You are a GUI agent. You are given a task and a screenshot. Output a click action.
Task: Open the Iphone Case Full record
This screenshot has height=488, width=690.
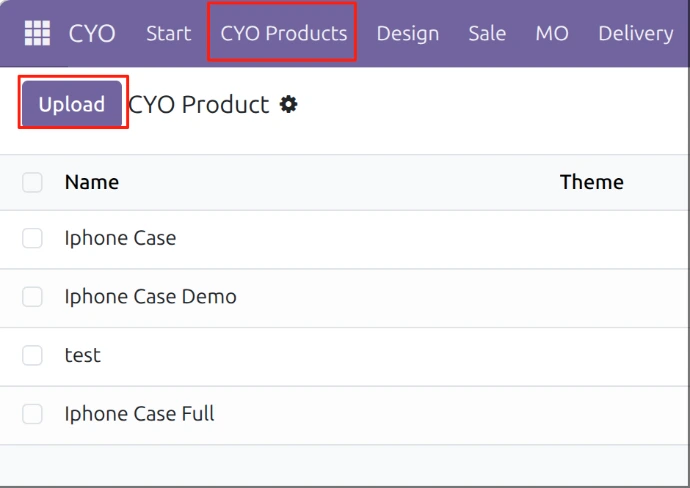coord(139,414)
